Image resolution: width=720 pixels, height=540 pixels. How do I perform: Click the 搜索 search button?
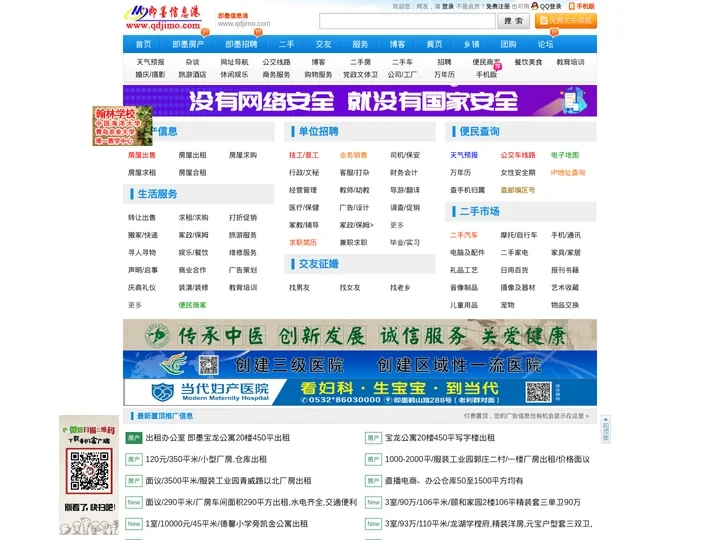(513, 21)
